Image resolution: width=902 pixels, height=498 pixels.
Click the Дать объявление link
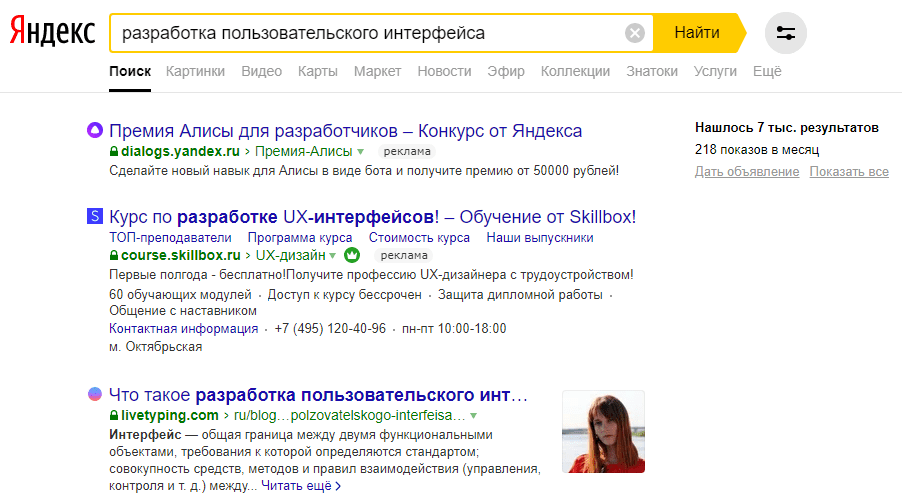[747, 171]
